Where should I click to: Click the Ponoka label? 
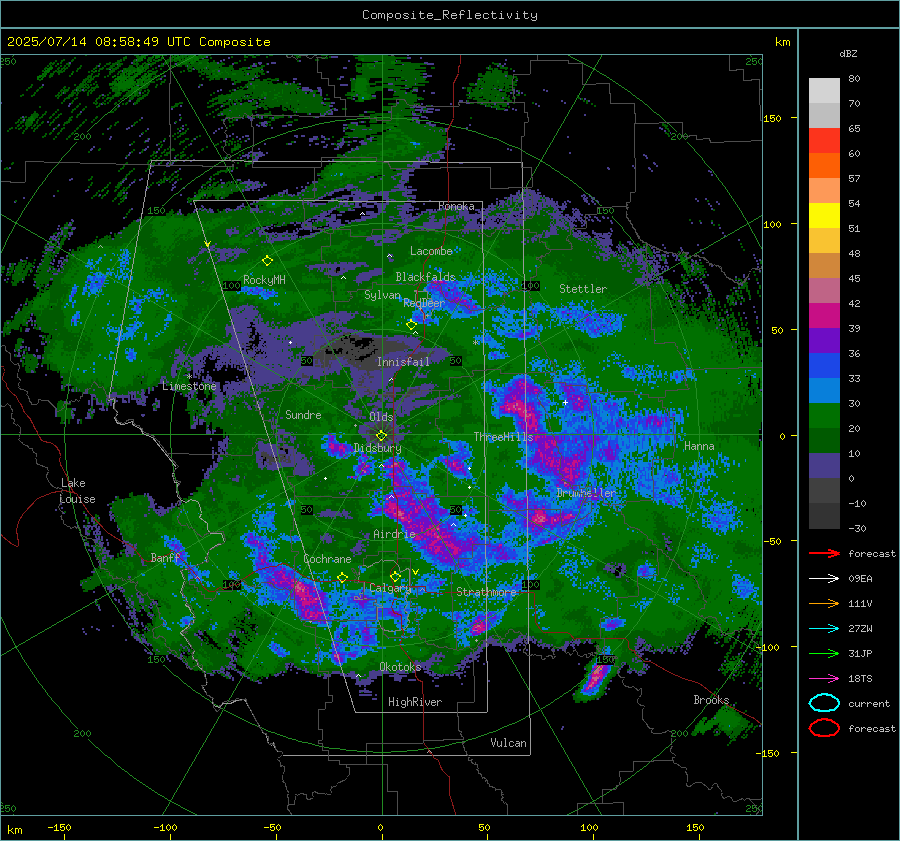pyautogui.click(x=456, y=206)
